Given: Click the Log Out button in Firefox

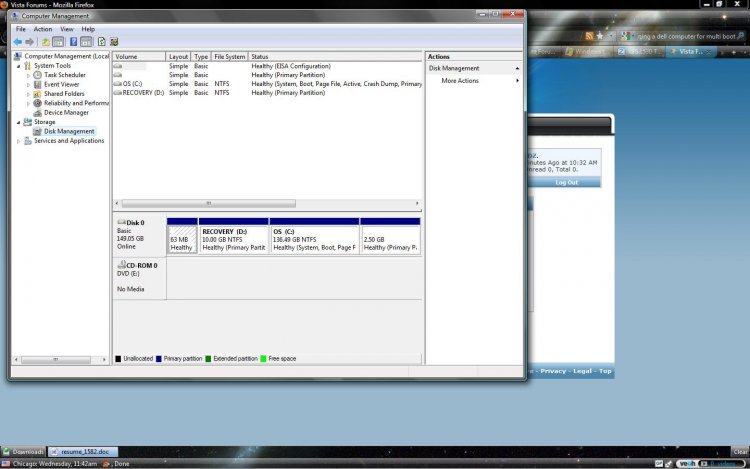Looking at the screenshot, I should pyautogui.click(x=566, y=183).
